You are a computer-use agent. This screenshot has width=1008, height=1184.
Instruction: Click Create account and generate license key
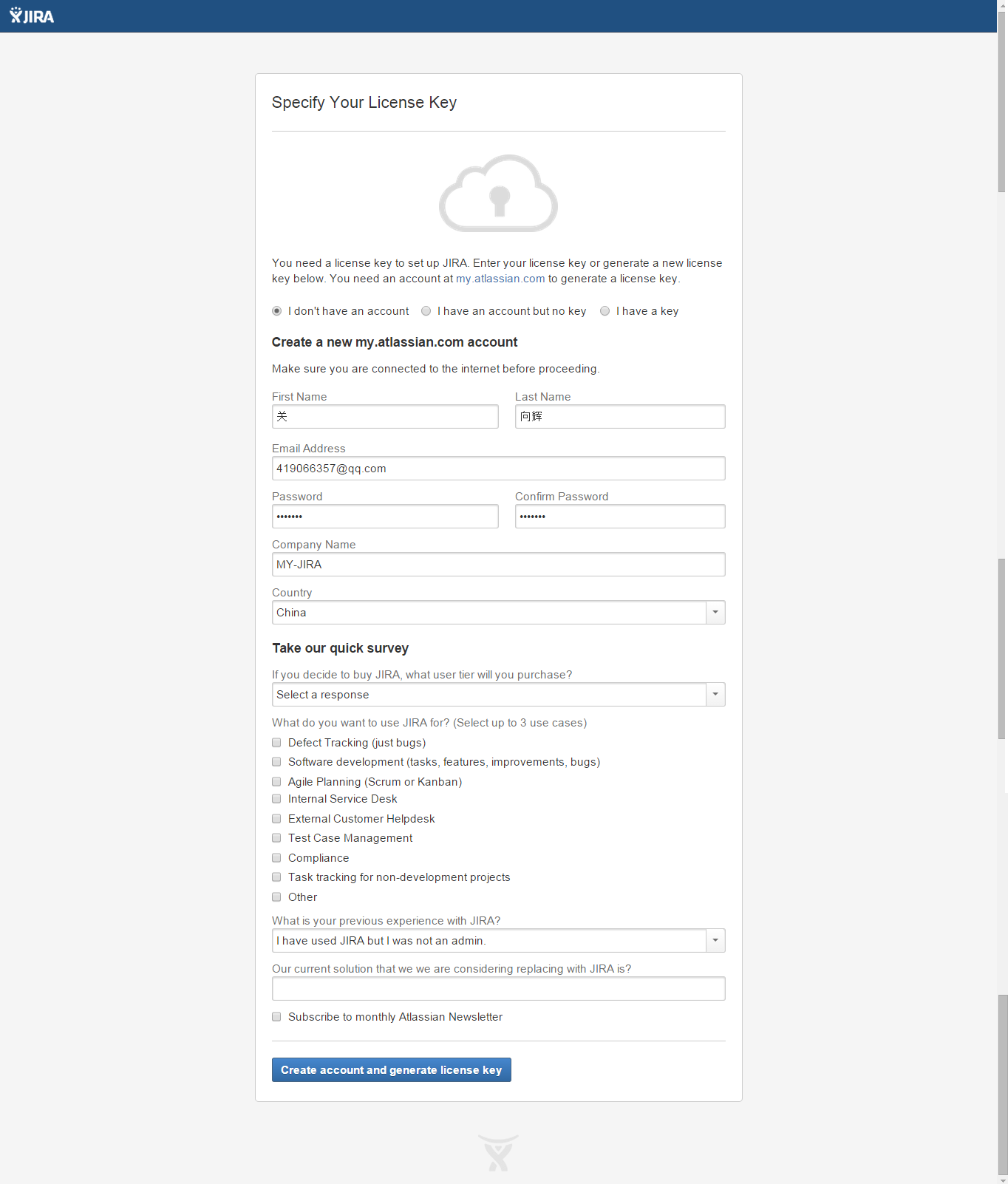[x=392, y=1070]
